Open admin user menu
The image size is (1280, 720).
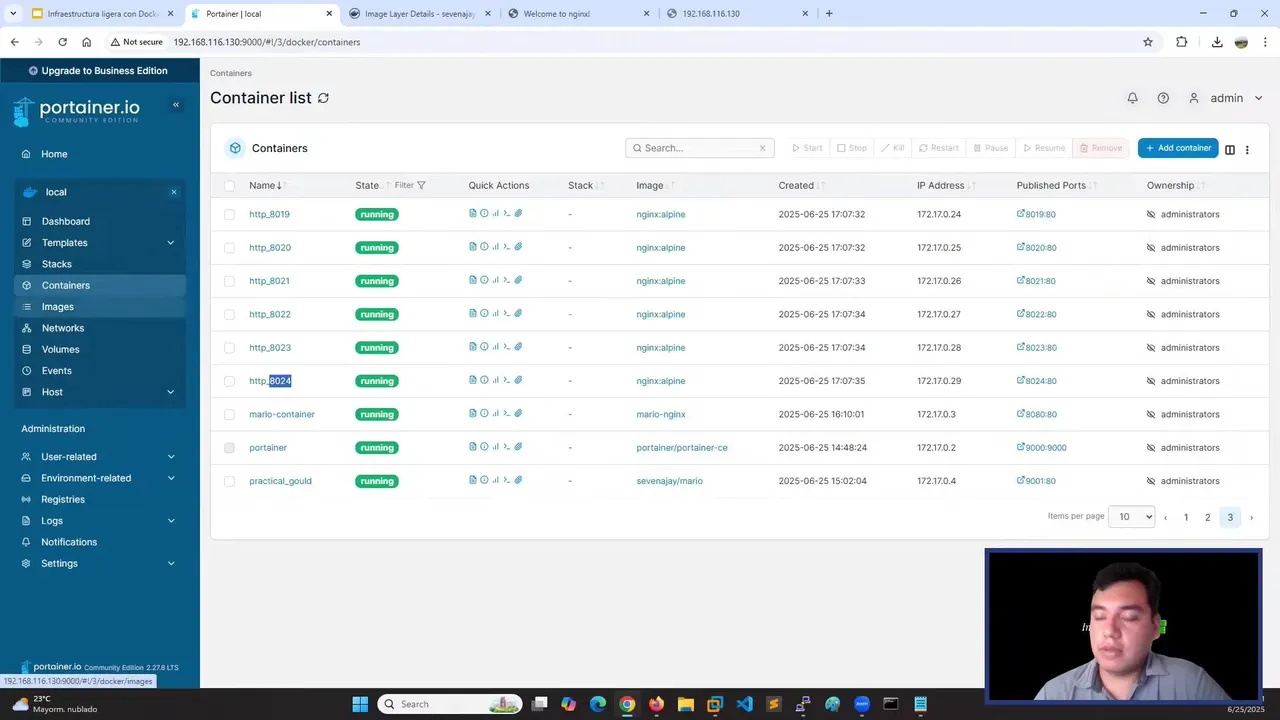click(1226, 98)
